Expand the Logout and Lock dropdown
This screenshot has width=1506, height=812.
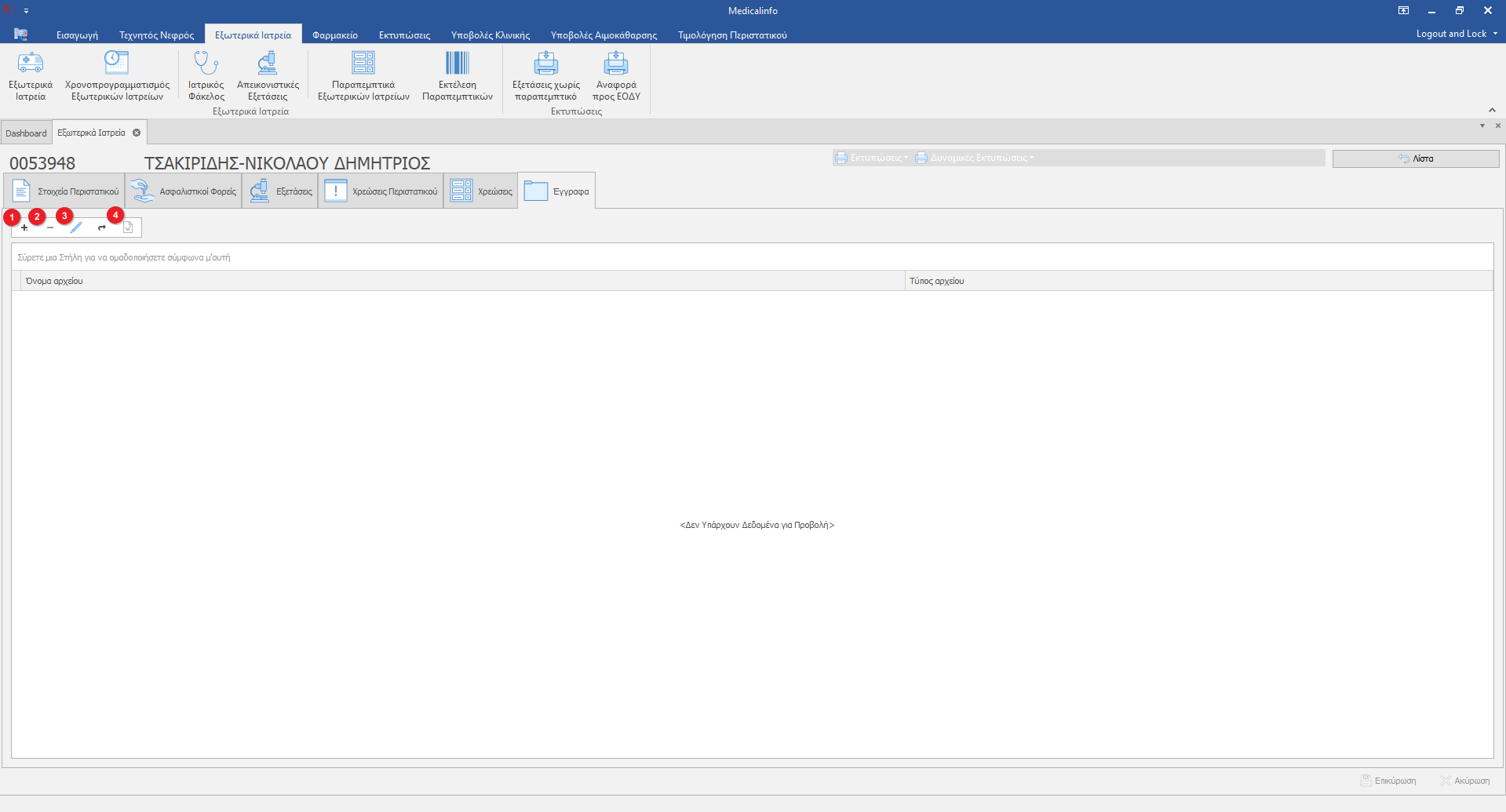pos(1495,34)
